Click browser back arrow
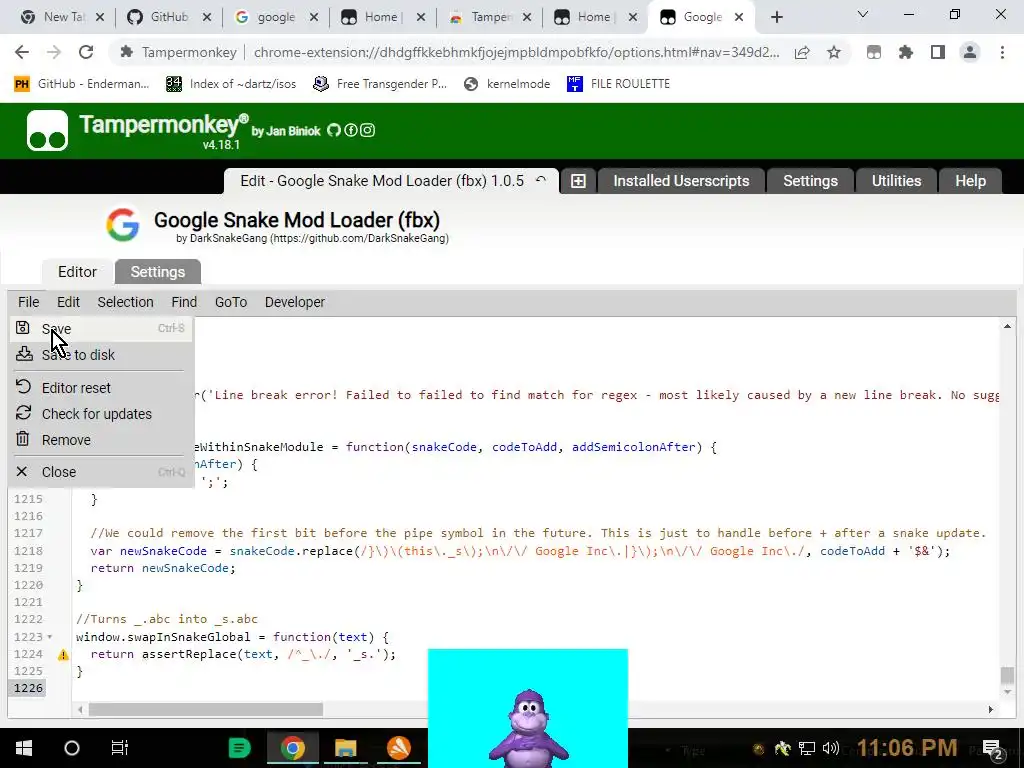 click(22, 52)
